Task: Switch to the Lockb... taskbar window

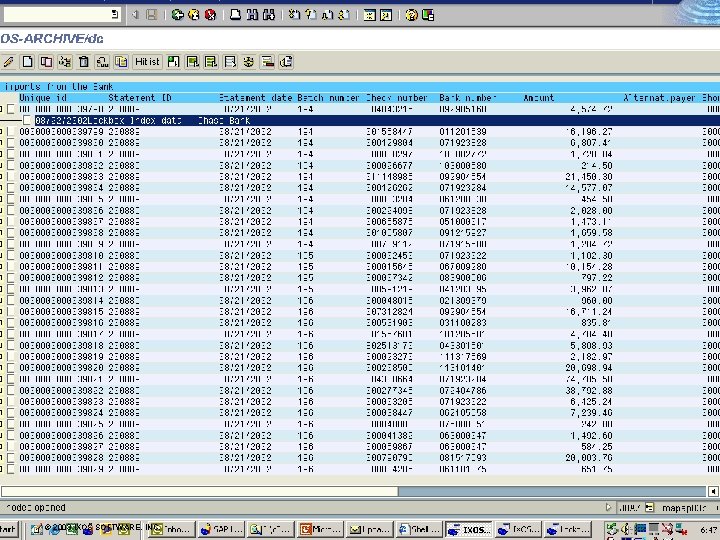Action: tap(568, 529)
